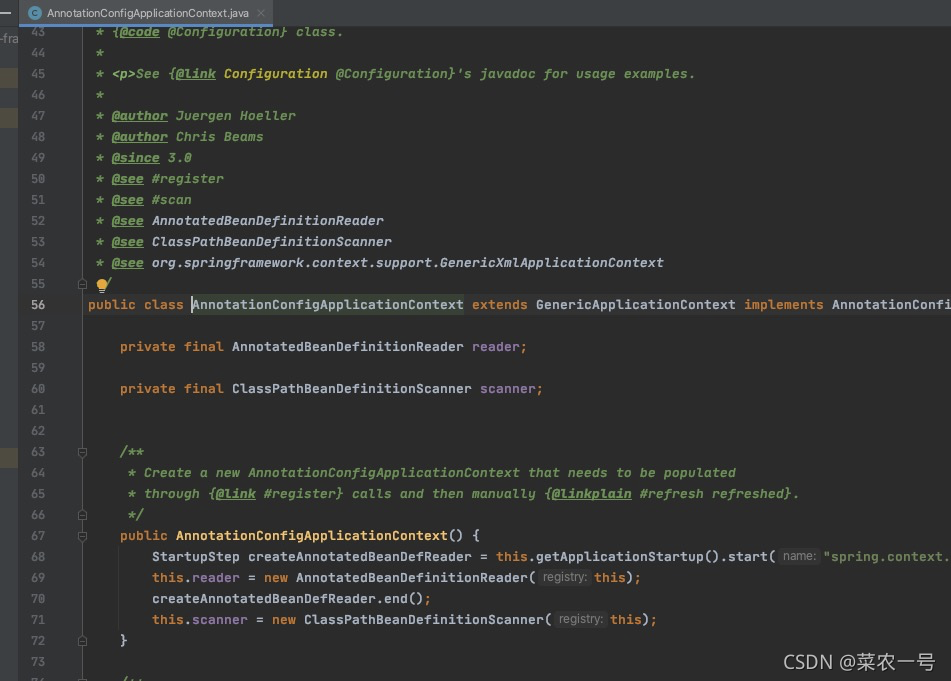
Task: Click ClassPathBeanDefinitionScanner type on line 60
Action: [352, 389]
